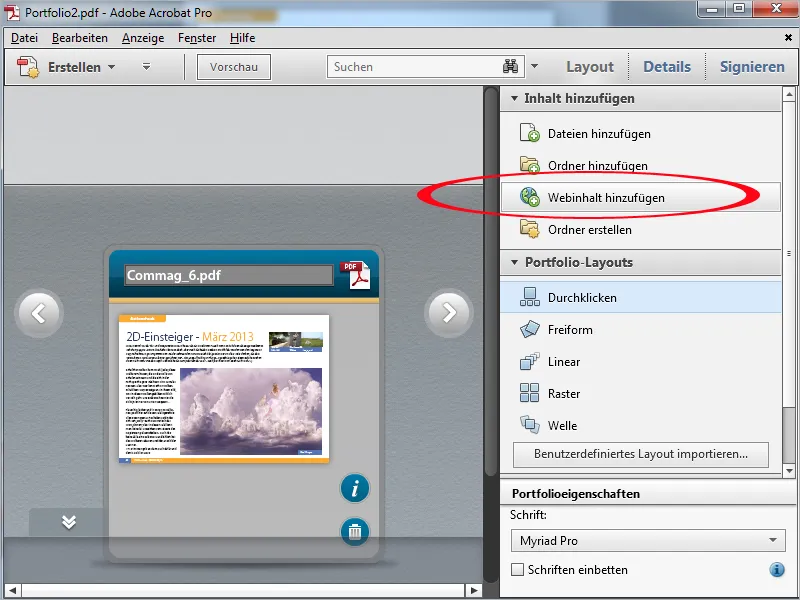Open the Signieren pane
Image resolution: width=800 pixels, height=600 pixels.
(752, 67)
